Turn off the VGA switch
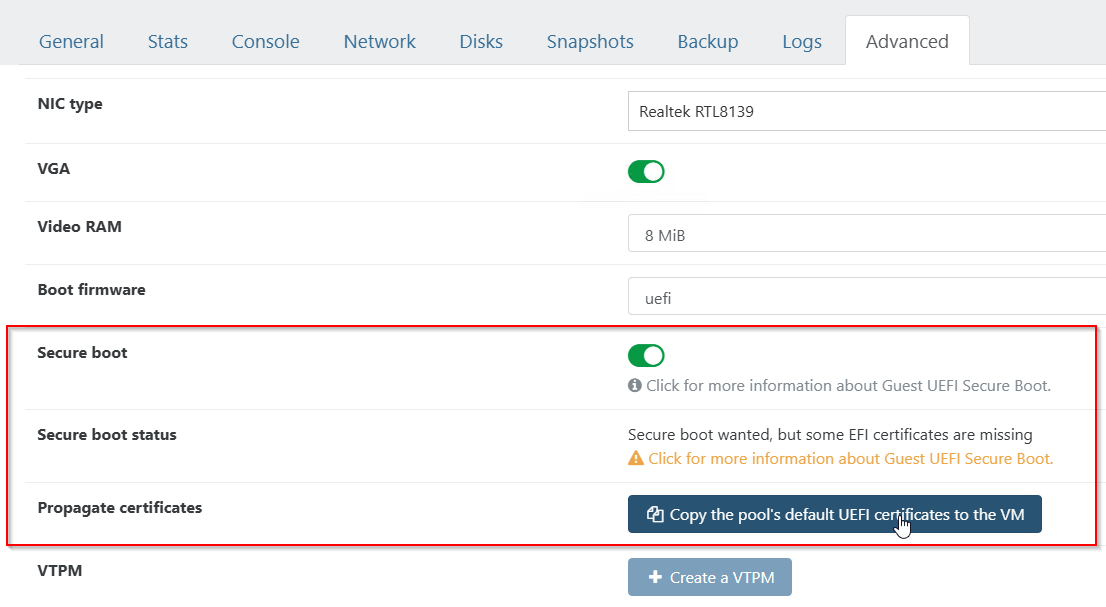This screenshot has width=1106, height=607. [x=646, y=171]
